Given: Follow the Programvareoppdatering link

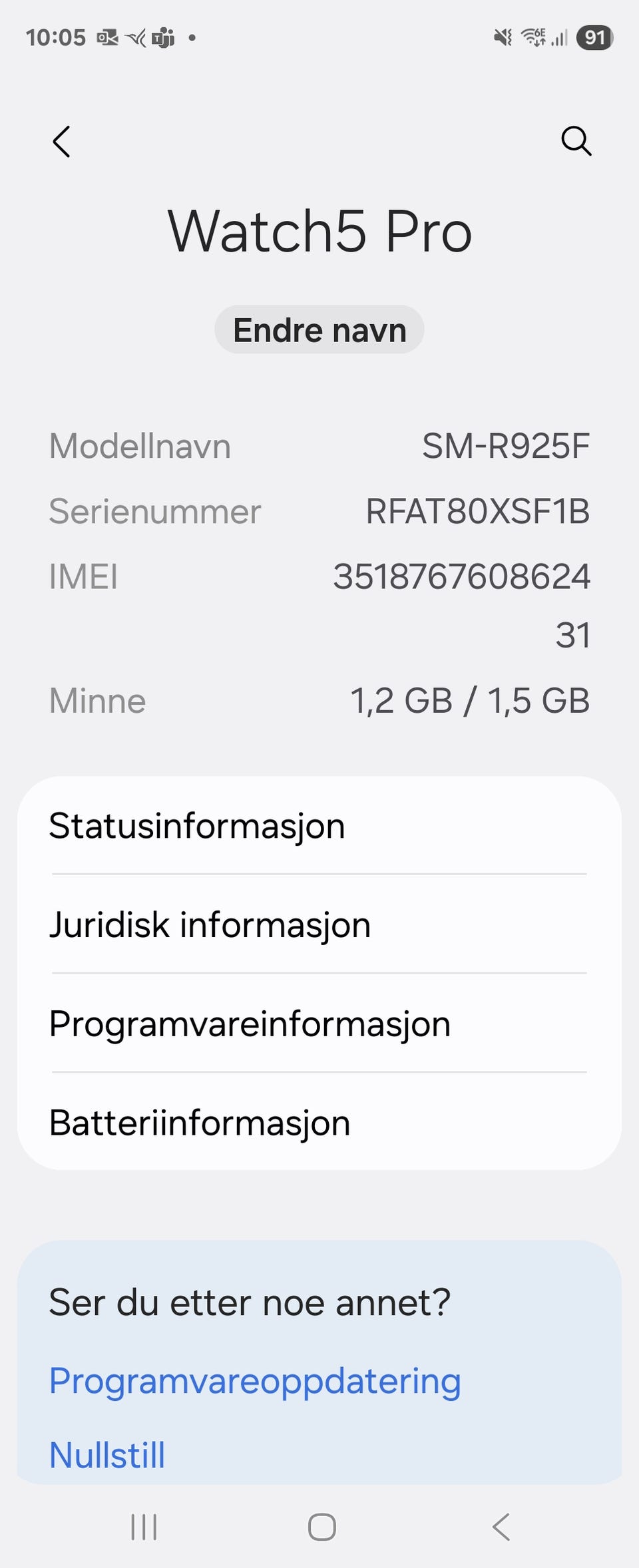Looking at the screenshot, I should (255, 1381).
